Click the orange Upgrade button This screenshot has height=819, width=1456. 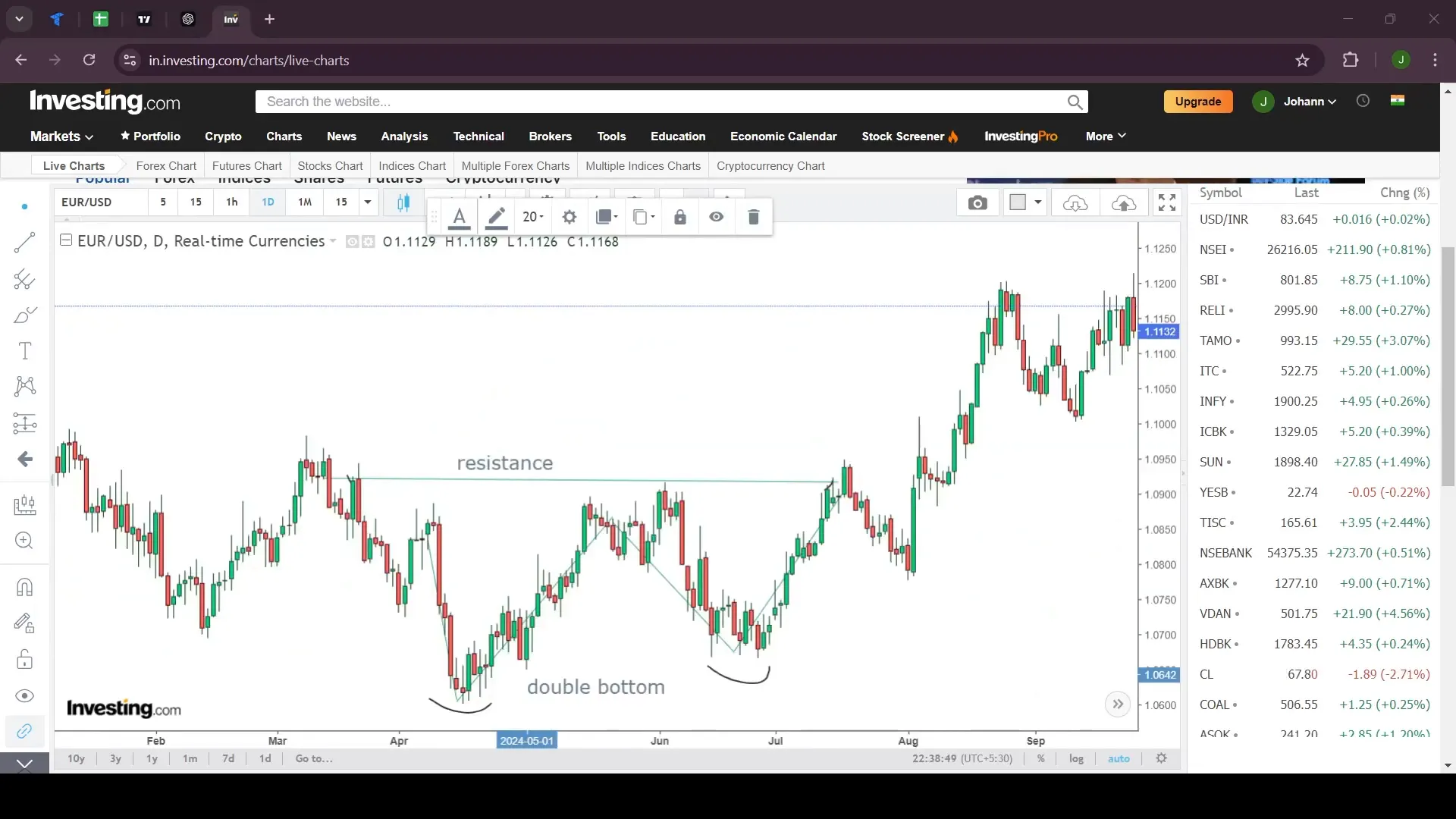pos(1198,102)
